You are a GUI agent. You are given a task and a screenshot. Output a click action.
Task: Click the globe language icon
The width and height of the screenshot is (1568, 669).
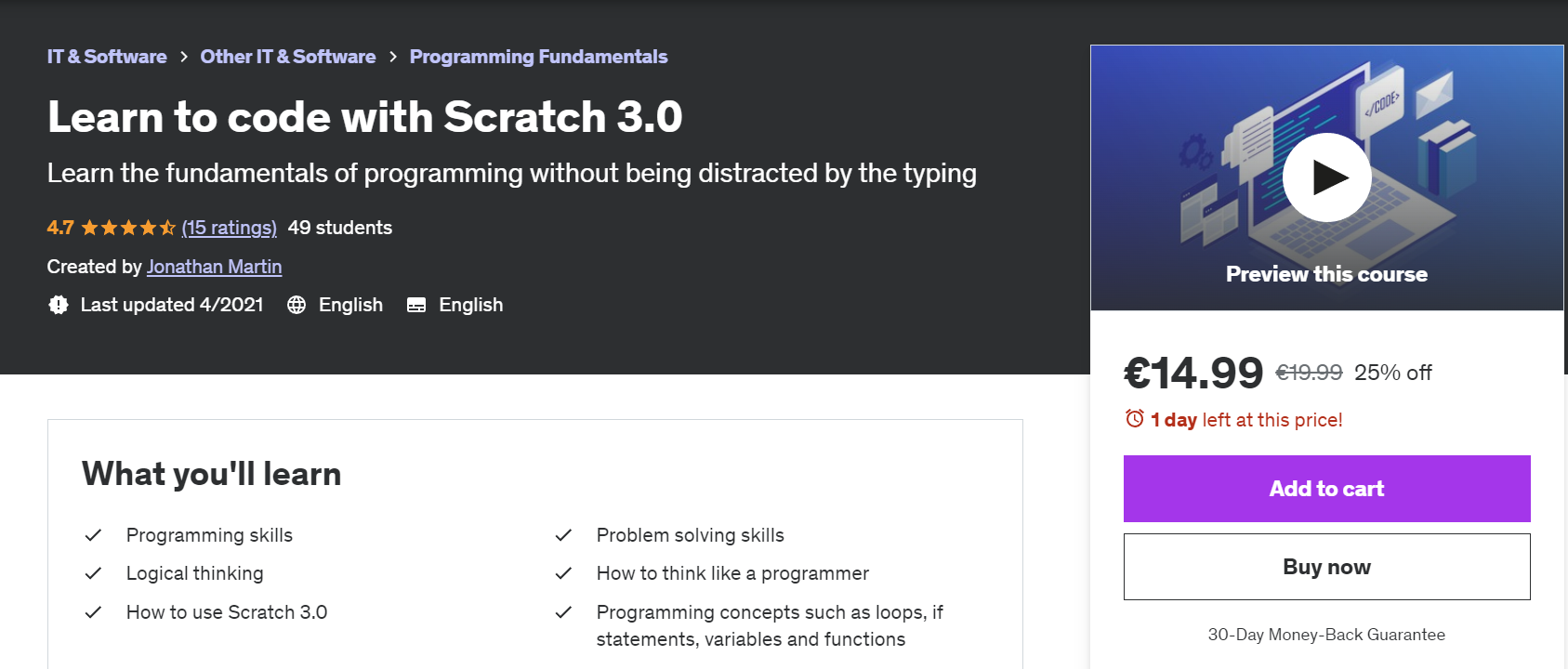tap(296, 305)
